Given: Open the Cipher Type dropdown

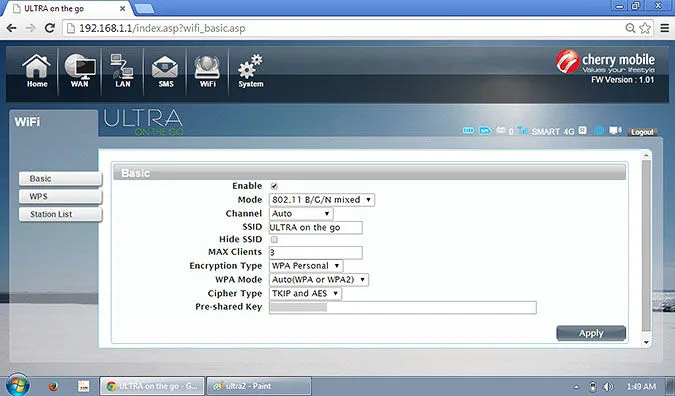Looking at the screenshot, I should pos(305,293).
